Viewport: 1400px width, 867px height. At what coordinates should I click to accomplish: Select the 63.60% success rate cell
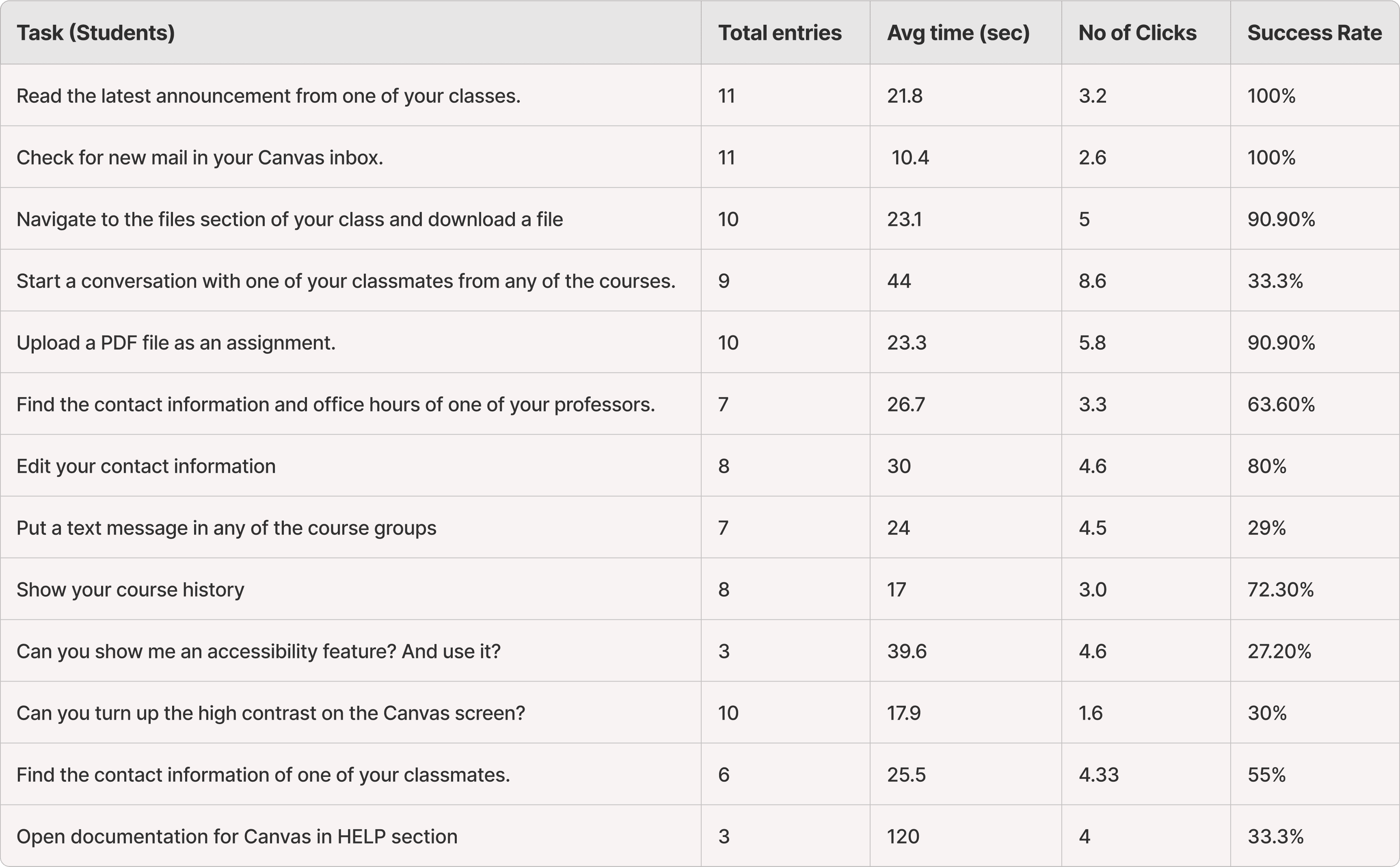pos(1281,404)
